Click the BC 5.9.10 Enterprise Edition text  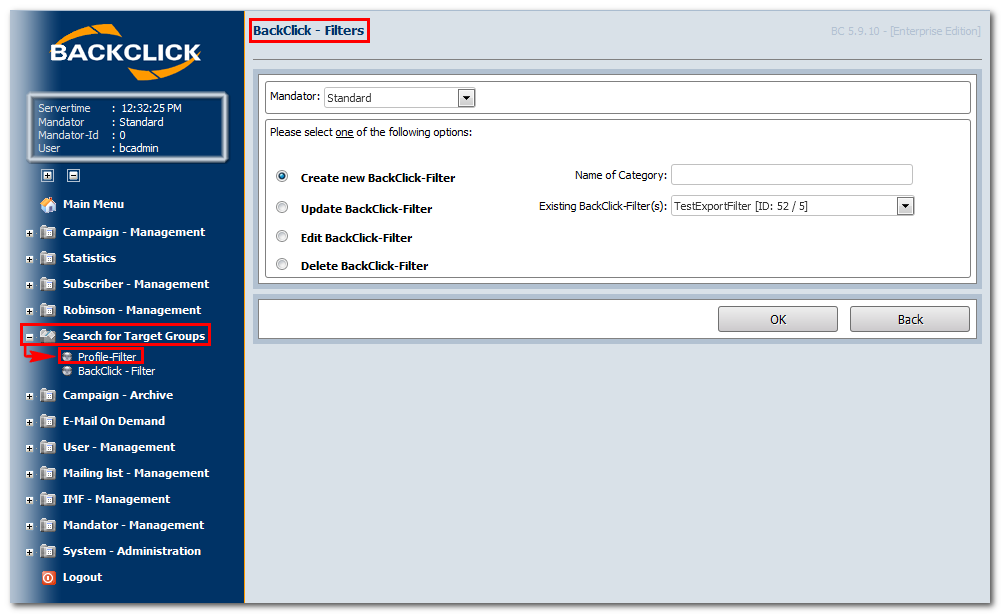point(905,31)
